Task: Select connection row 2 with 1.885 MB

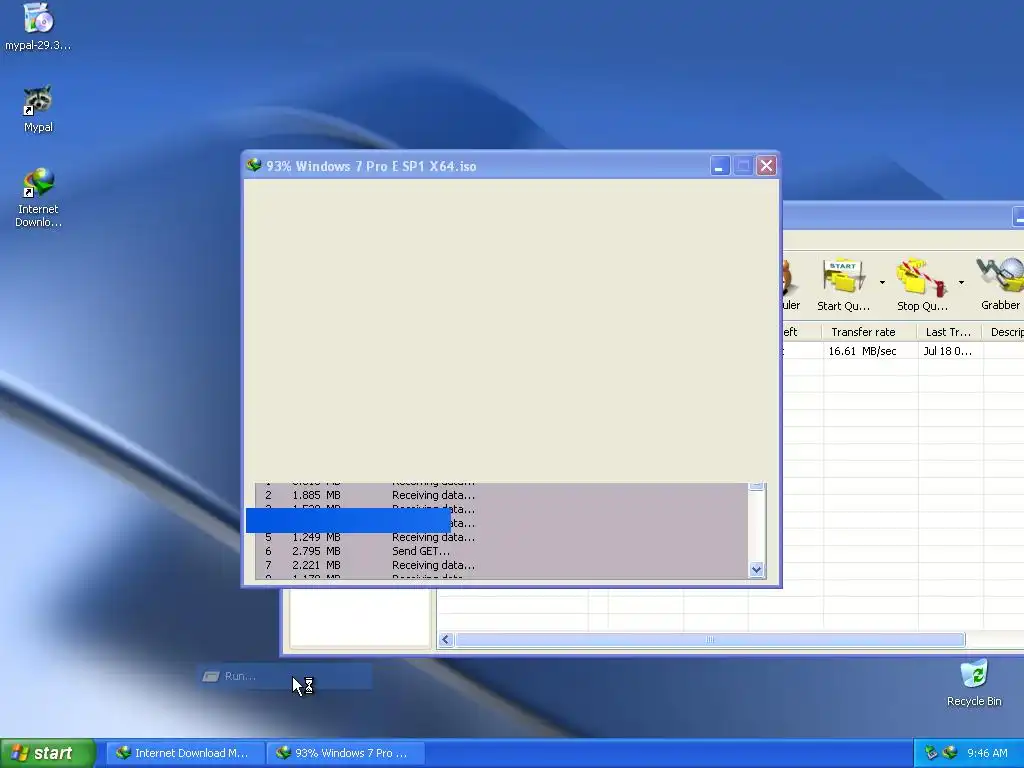Action: pos(501,495)
